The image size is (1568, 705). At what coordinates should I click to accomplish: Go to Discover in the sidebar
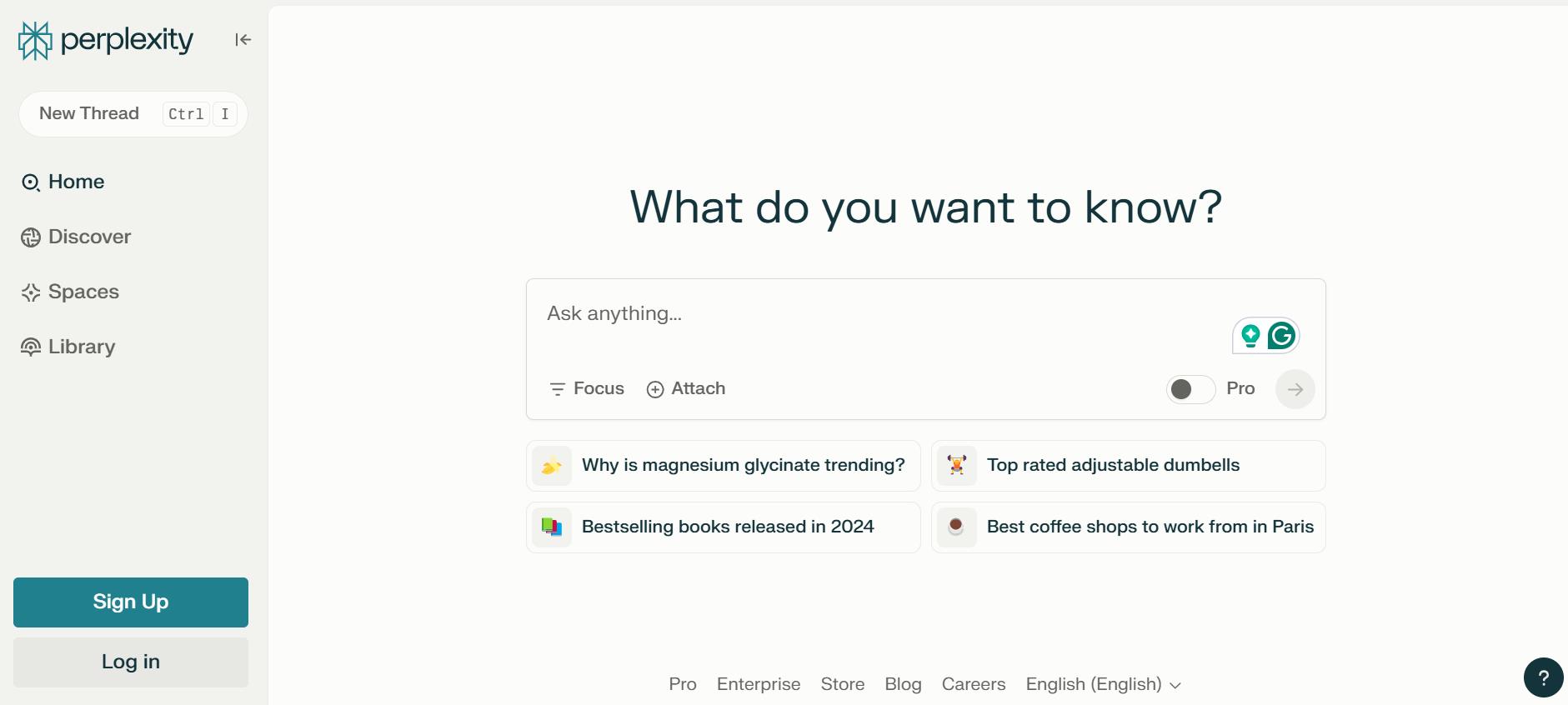point(89,237)
